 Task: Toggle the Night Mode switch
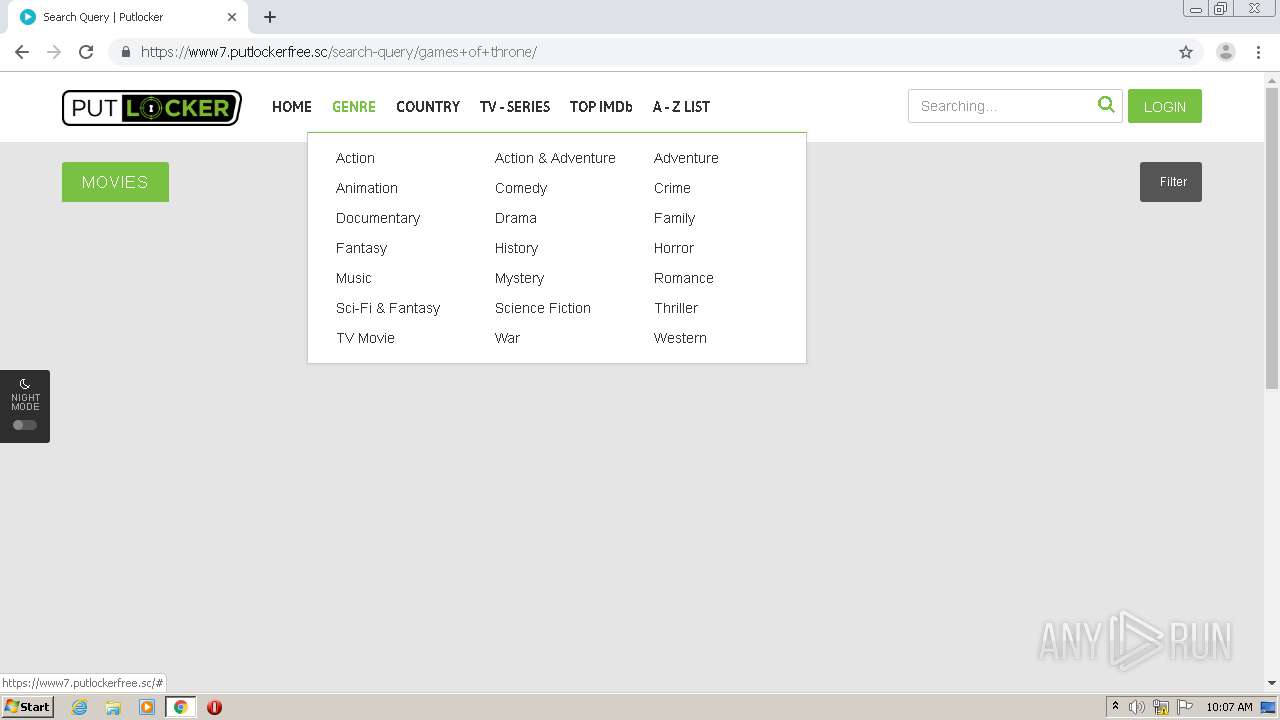25,425
